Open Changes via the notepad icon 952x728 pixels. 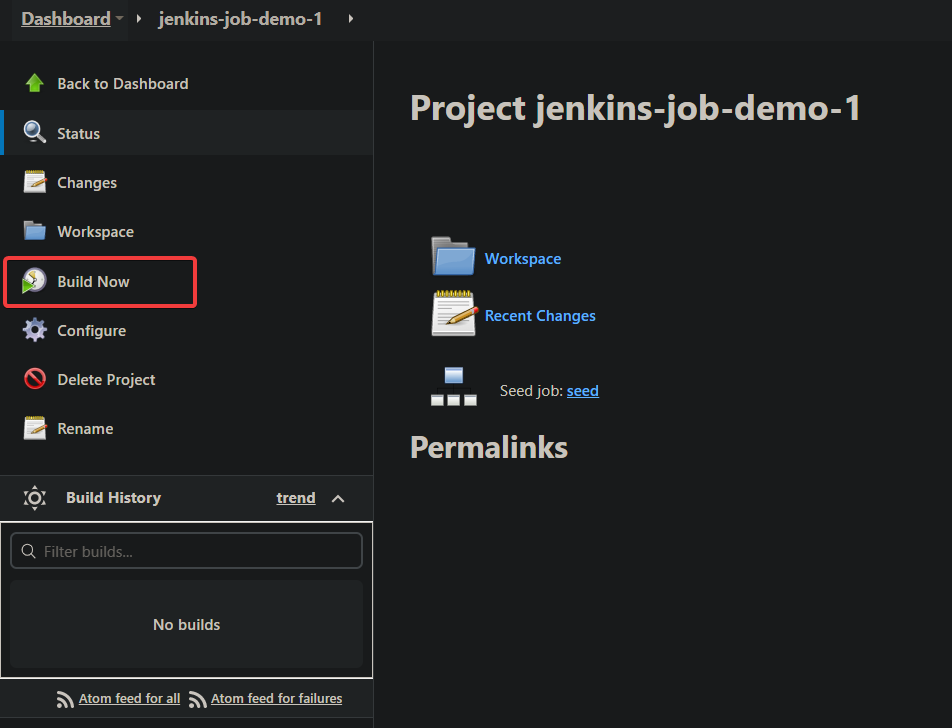(35, 182)
